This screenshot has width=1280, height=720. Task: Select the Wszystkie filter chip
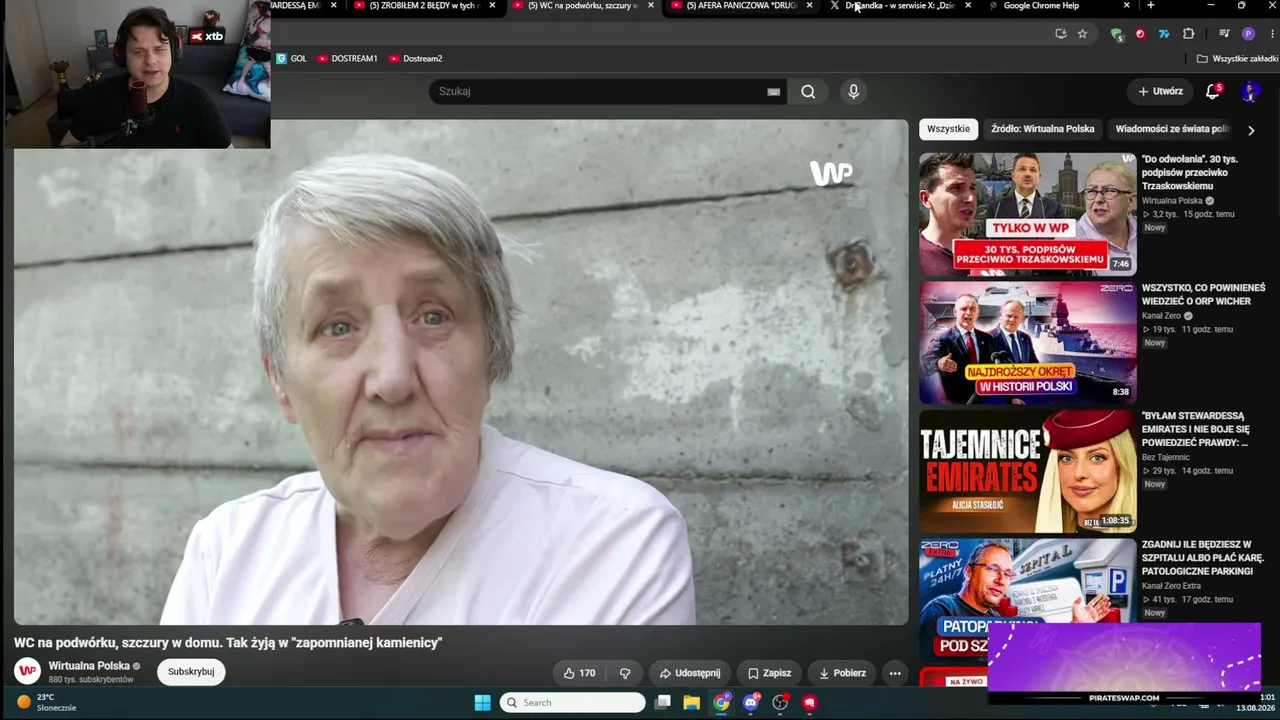tap(948, 129)
